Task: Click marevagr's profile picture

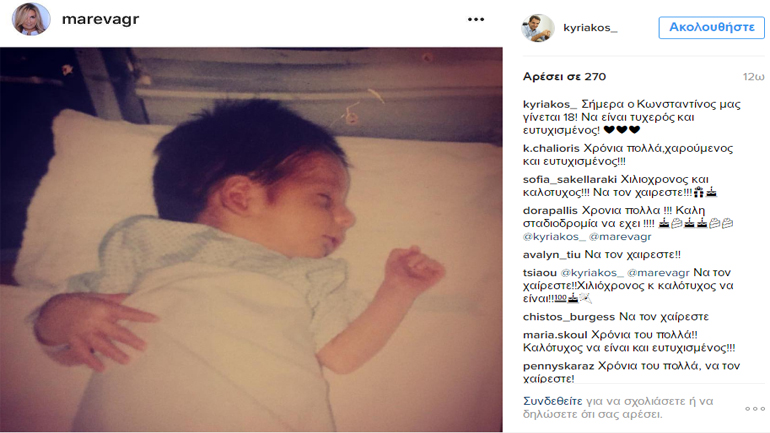Action: pos(31,19)
